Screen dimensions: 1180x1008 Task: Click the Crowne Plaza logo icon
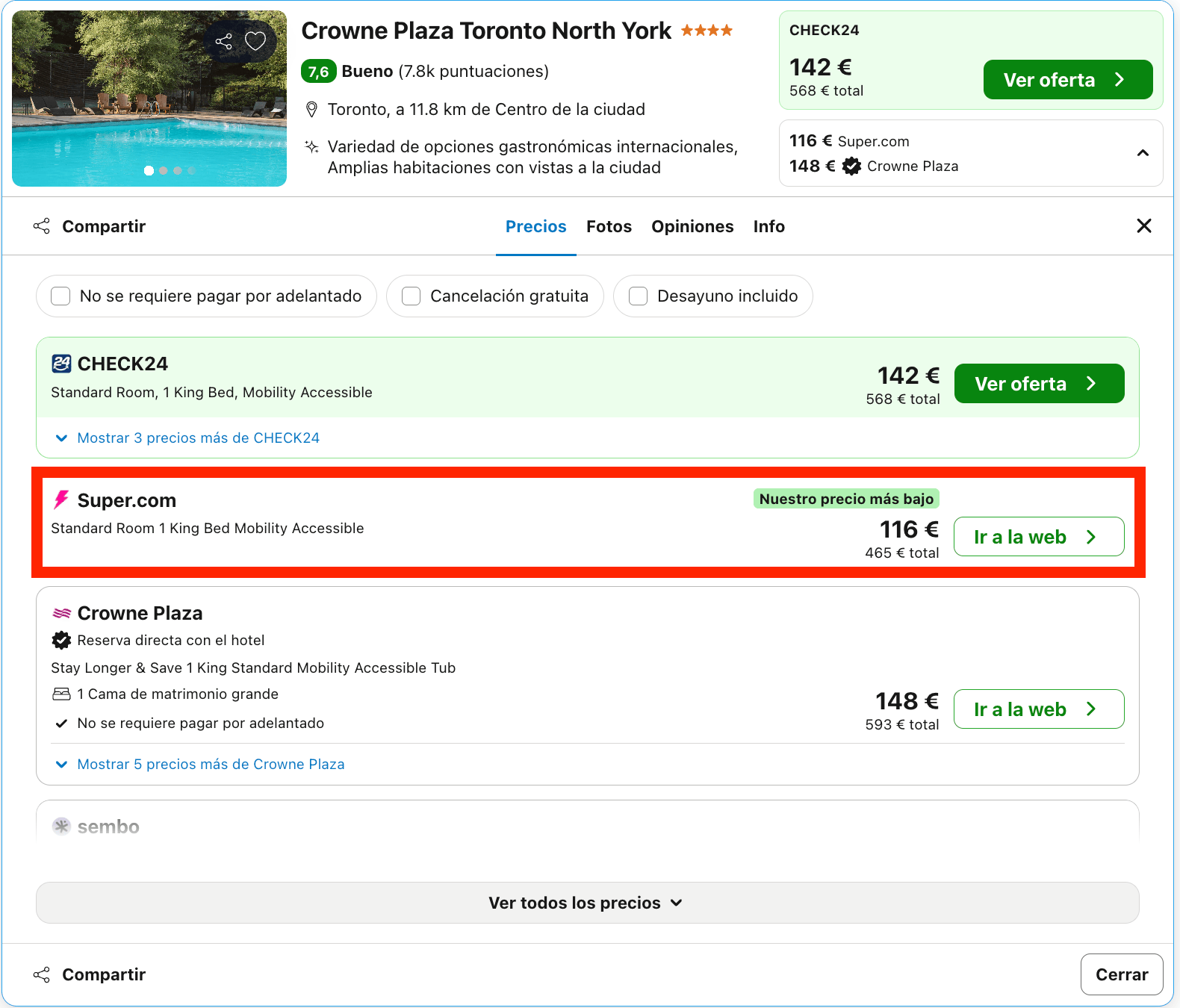tap(61, 613)
